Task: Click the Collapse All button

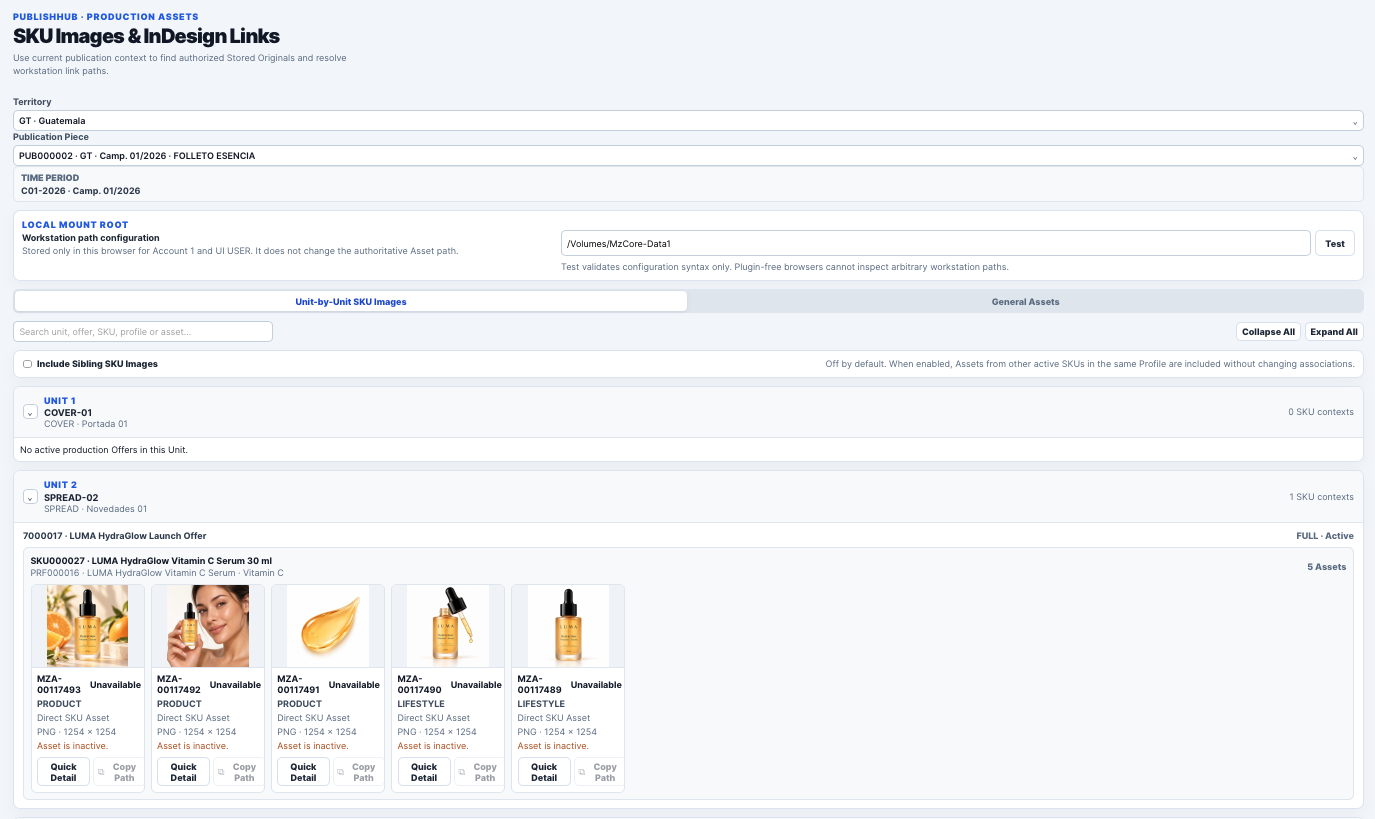Action: (x=1268, y=332)
